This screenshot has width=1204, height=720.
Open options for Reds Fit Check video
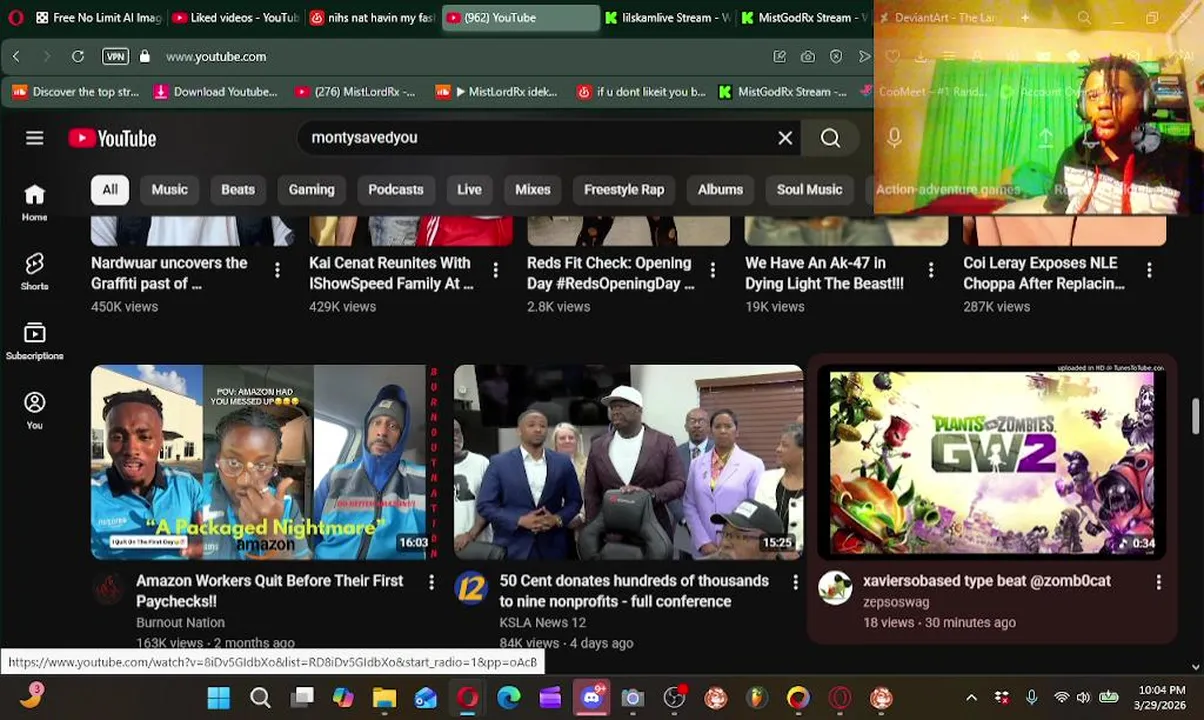point(713,270)
